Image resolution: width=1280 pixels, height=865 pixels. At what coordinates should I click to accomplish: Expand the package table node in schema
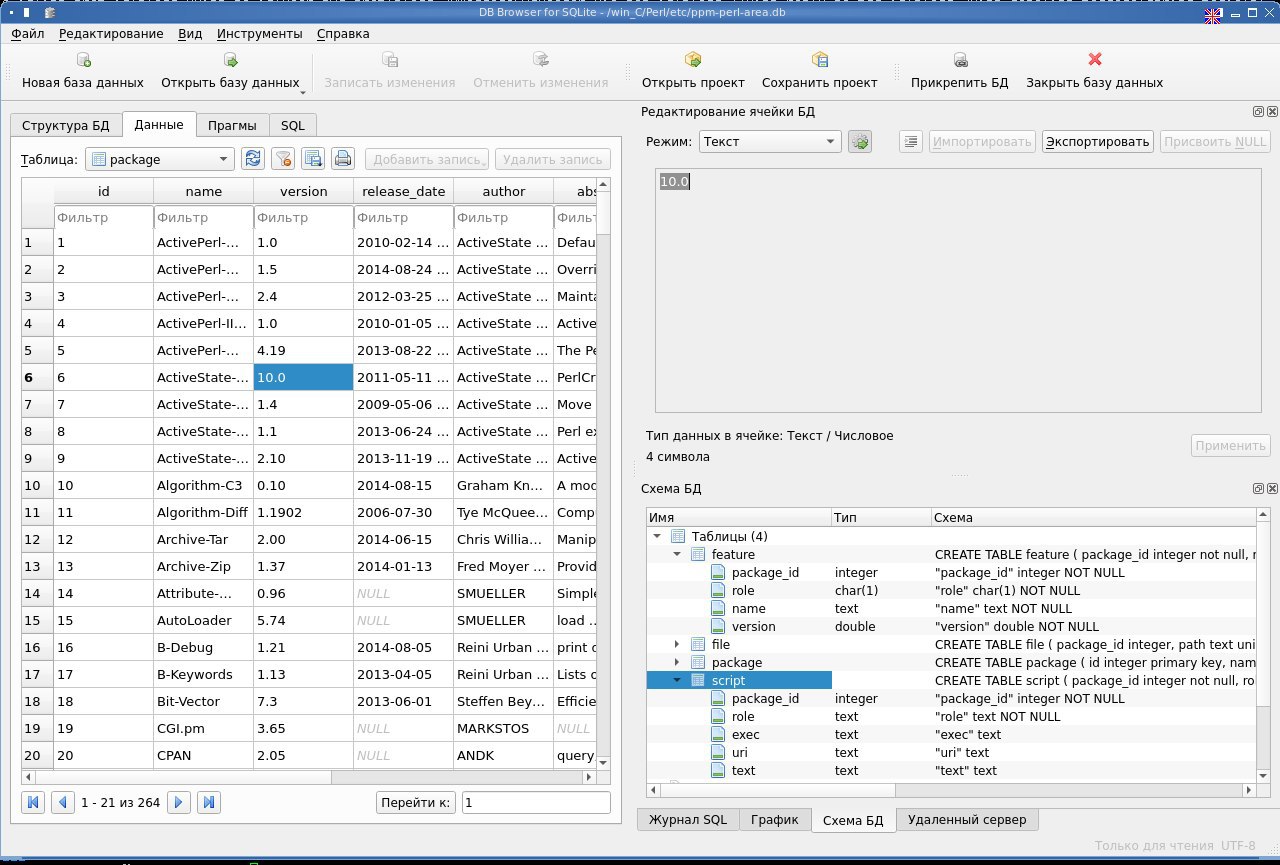point(677,663)
